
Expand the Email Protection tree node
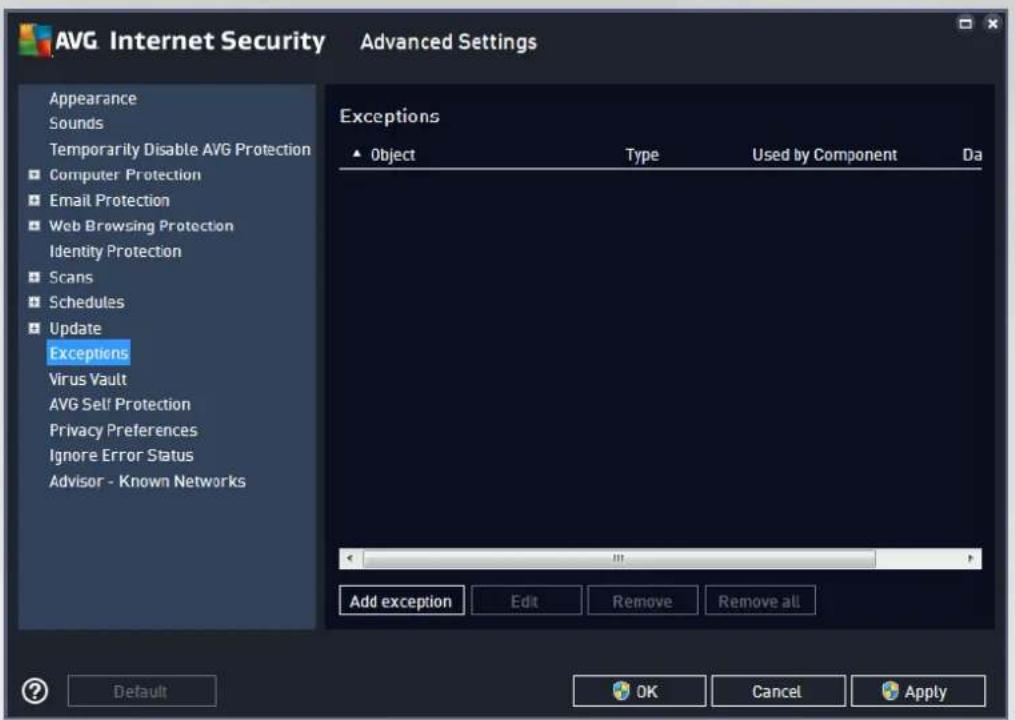coord(34,200)
